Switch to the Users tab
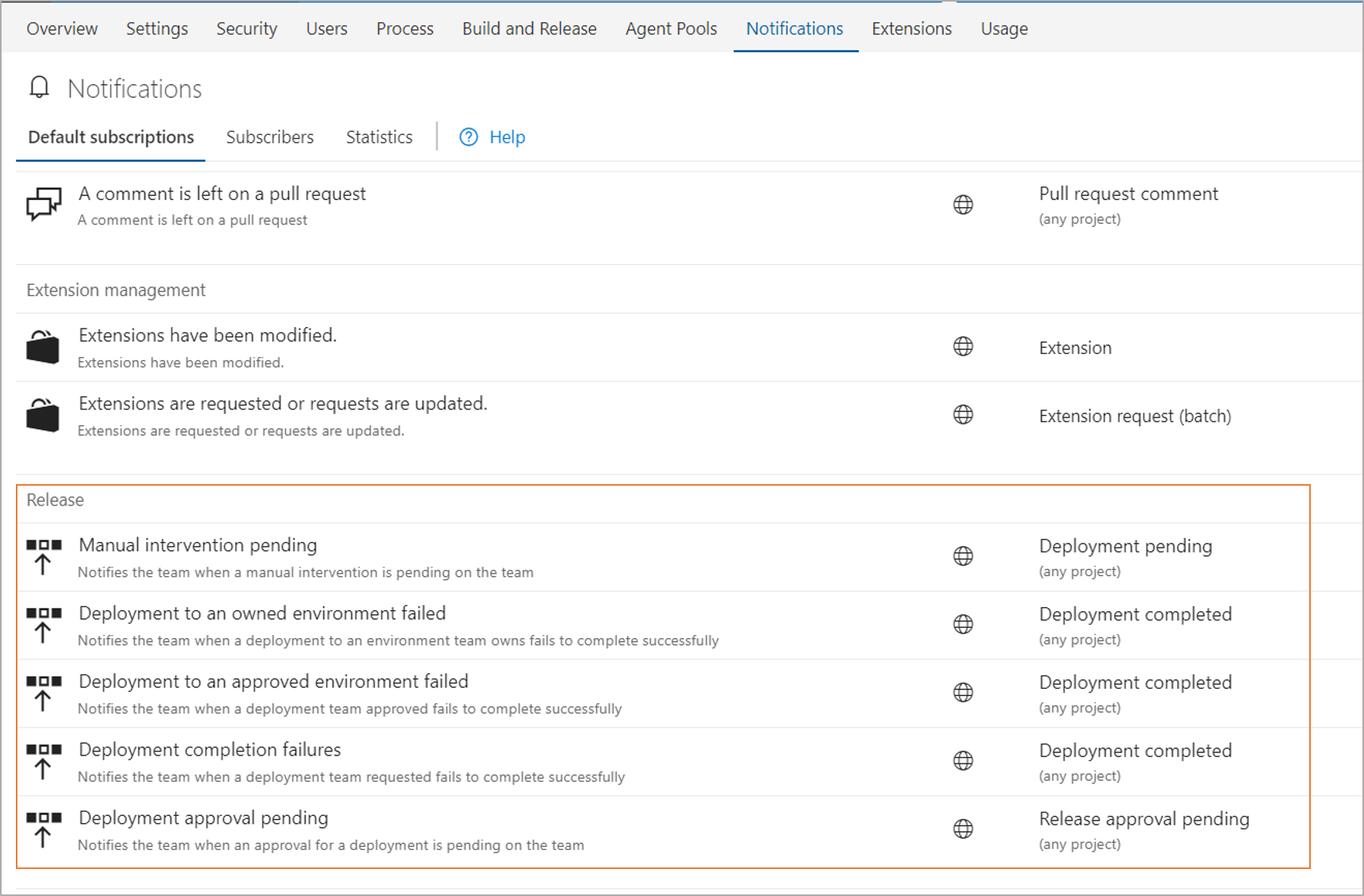Image resolution: width=1364 pixels, height=896 pixels. [327, 29]
